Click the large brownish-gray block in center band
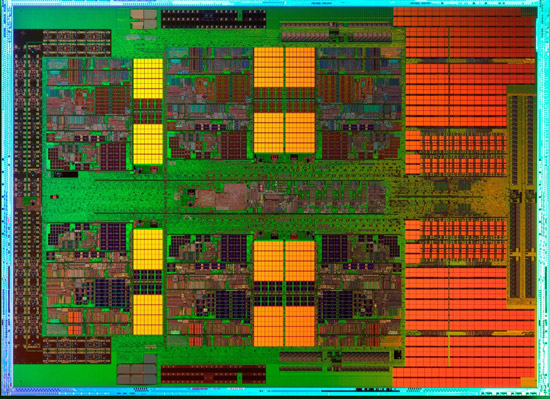The height and width of the screenshot is (399, 550). point(232,197)
